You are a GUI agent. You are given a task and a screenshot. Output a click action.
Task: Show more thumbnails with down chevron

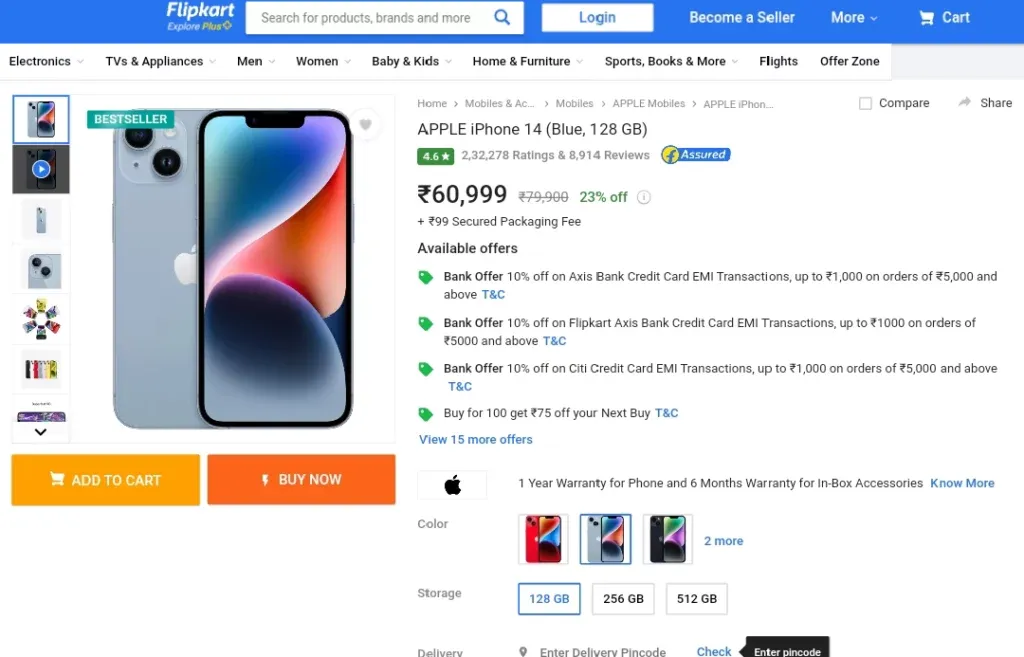coord(40,432)
